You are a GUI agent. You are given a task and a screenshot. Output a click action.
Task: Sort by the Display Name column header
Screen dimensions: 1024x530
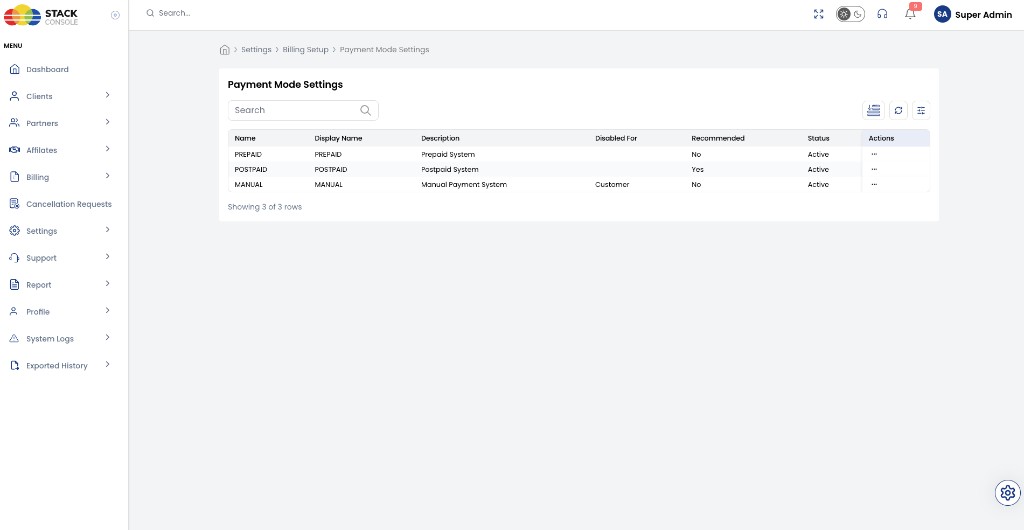coord(338,138)
